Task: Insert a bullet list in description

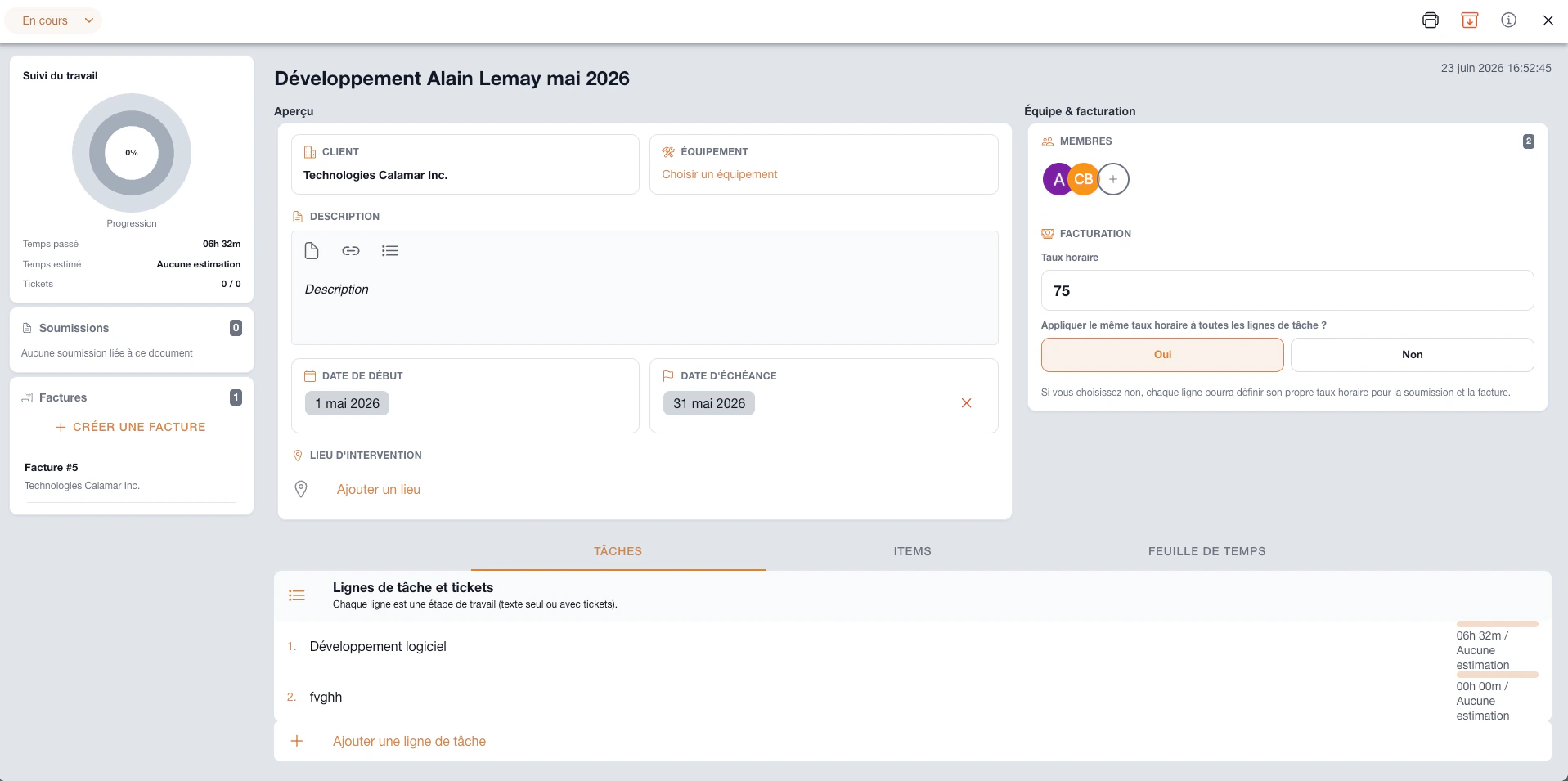Action: click(x=390, y=251)
